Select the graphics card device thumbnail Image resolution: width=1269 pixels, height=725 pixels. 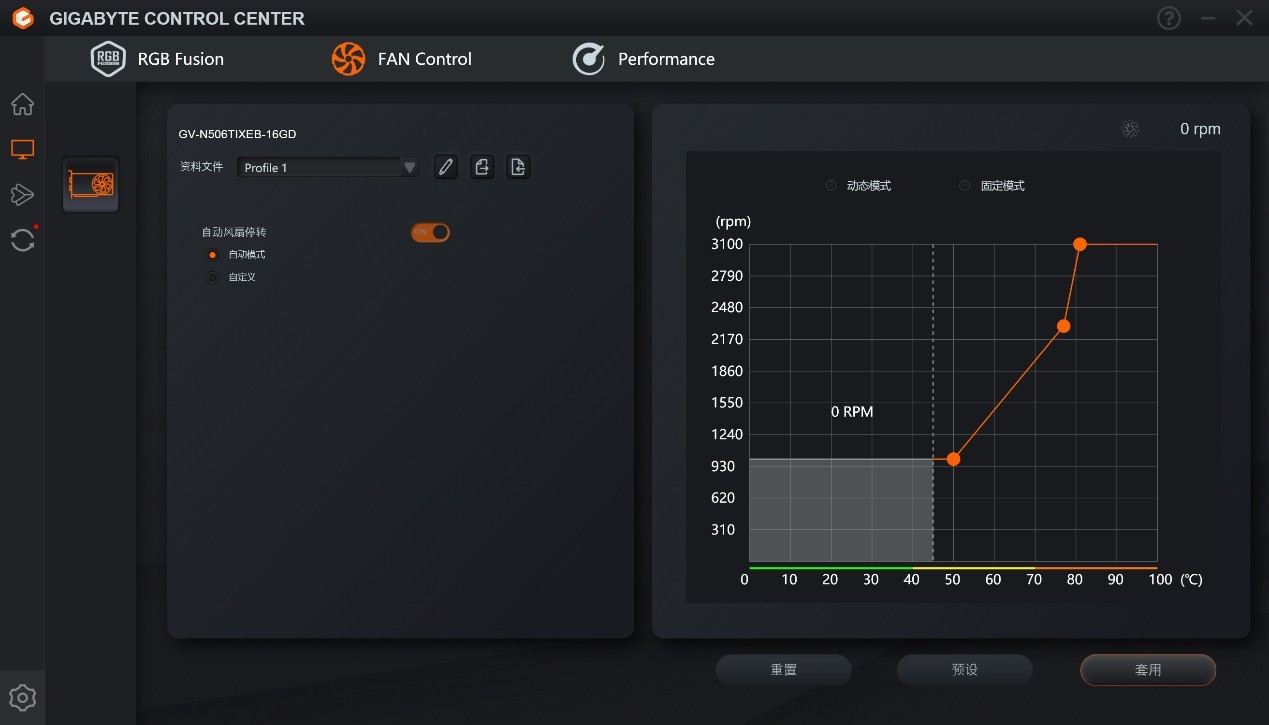pyautogui.click(x=90, y=185)
